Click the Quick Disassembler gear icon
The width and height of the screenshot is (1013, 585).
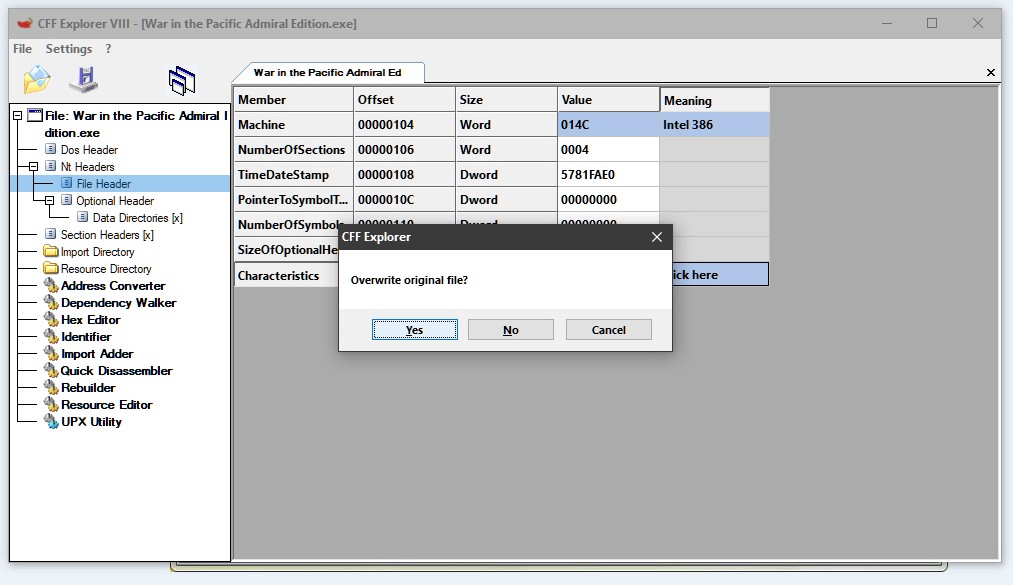[51, 370]
